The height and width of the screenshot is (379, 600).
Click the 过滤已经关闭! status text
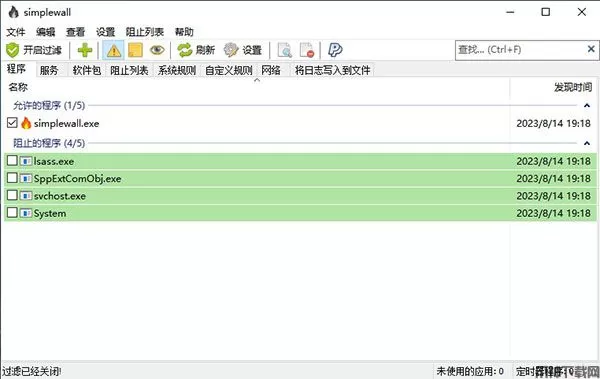32,371
